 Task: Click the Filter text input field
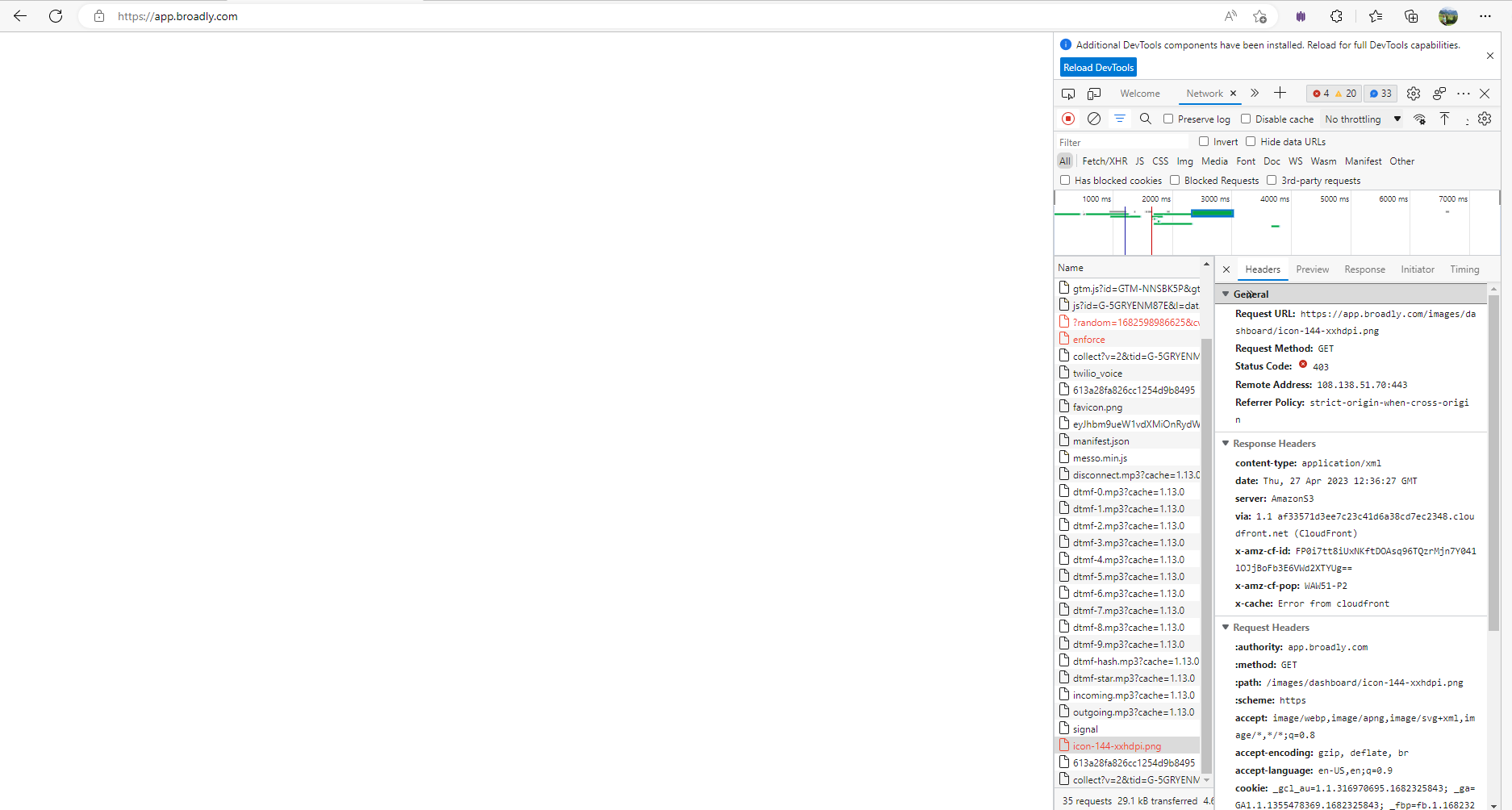(1123, 142)
